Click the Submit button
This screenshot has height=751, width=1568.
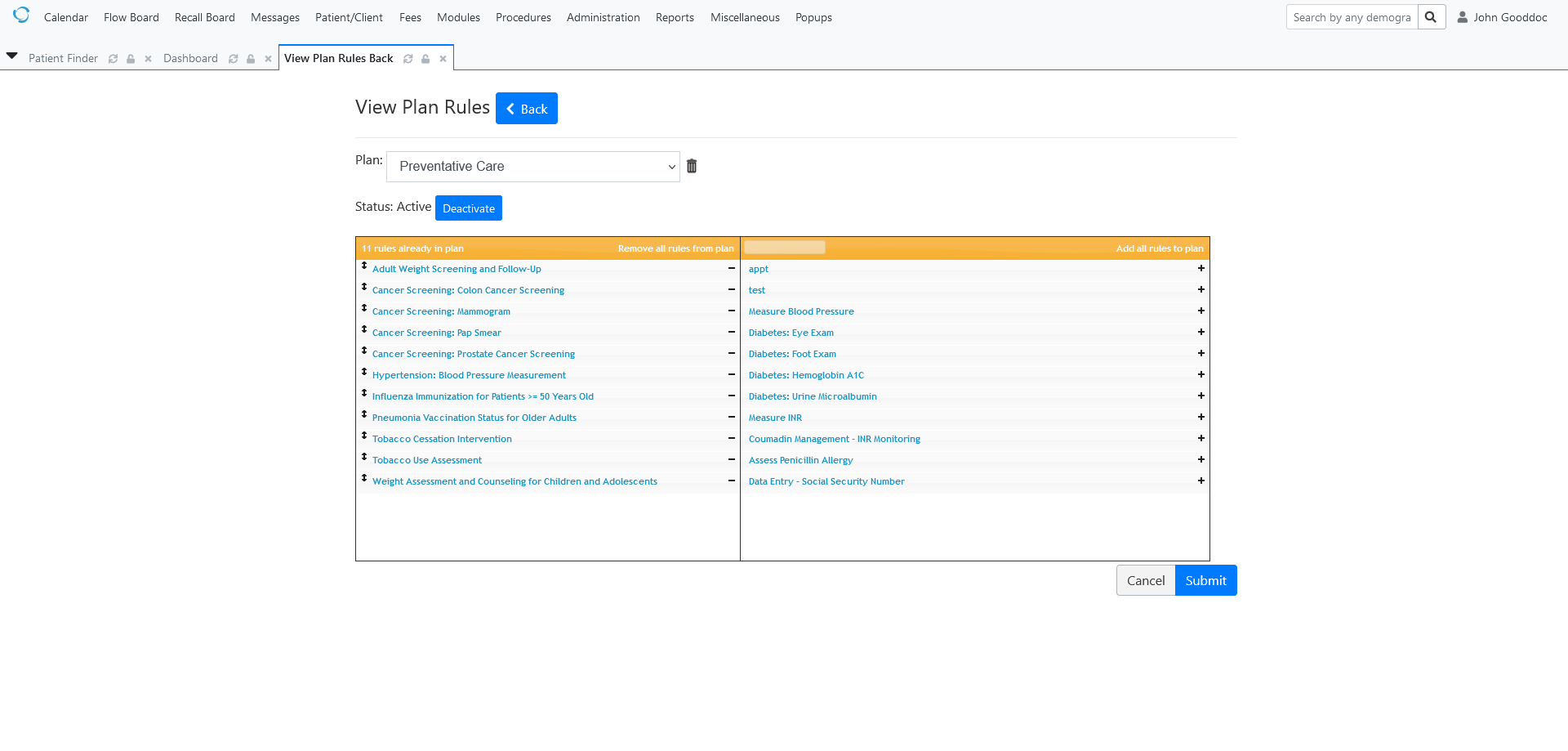(x=1205, y=580)
